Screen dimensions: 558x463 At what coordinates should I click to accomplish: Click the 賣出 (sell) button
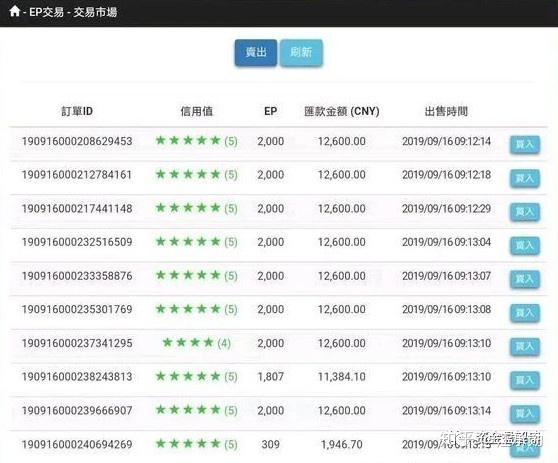tap(256, 53)
